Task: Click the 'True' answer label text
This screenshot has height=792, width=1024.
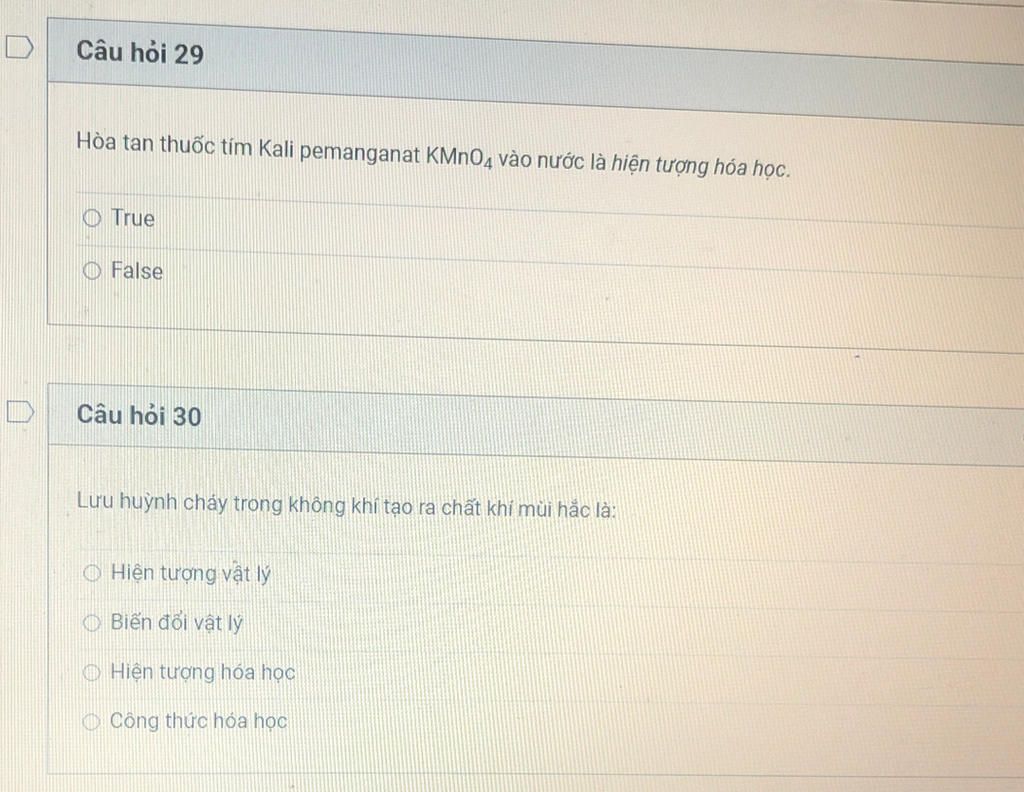Action: 133,218
